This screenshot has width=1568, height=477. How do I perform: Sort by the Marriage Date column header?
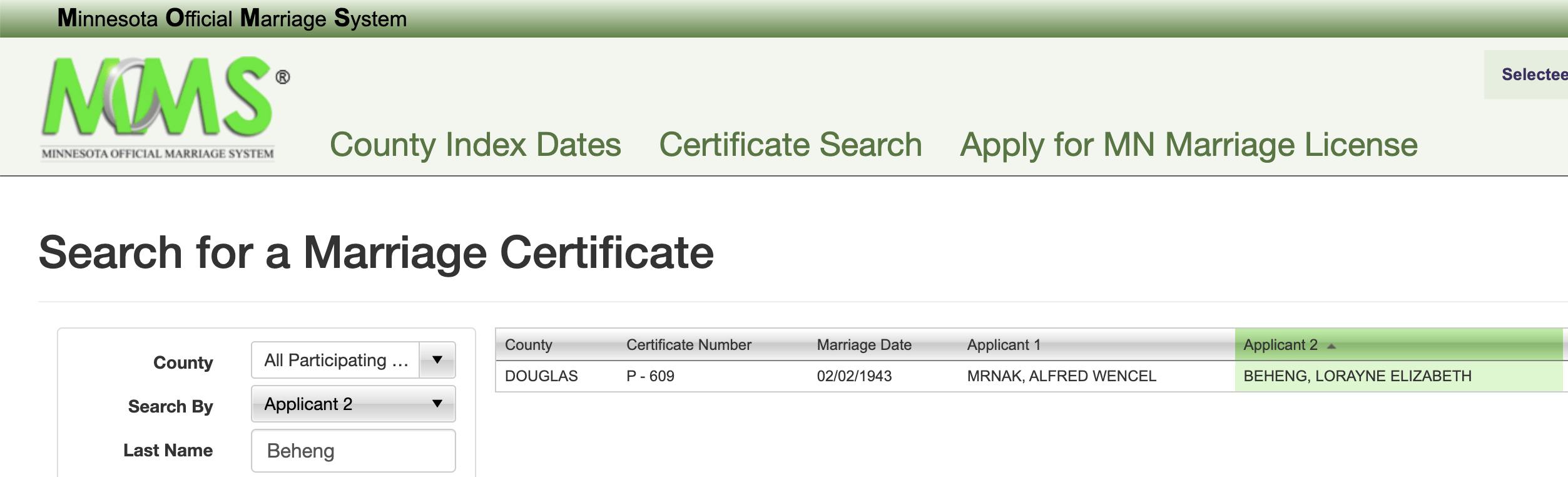pyautogui.click(x=863, y=345)
